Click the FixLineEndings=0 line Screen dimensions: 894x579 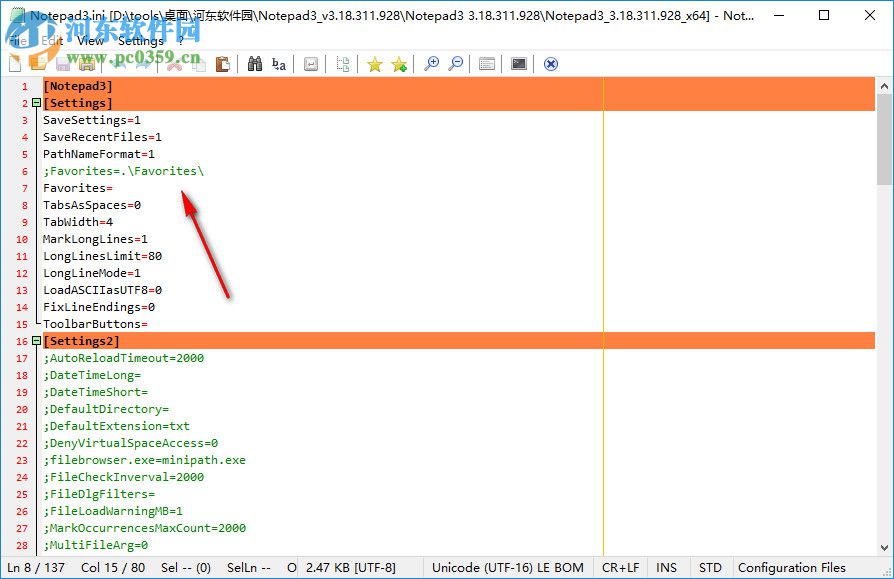click(x=99, y=307)
